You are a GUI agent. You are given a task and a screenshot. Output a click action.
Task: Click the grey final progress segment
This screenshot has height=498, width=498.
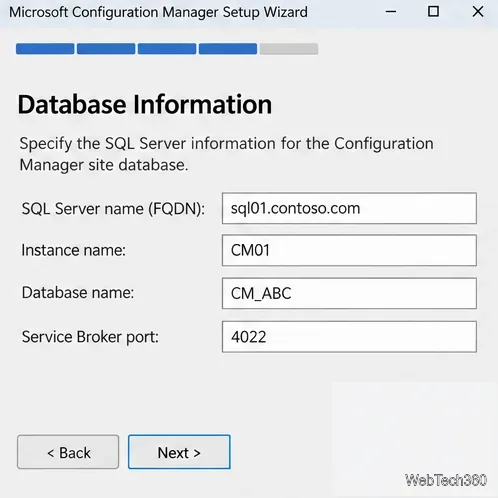click(x=289, y=49)
